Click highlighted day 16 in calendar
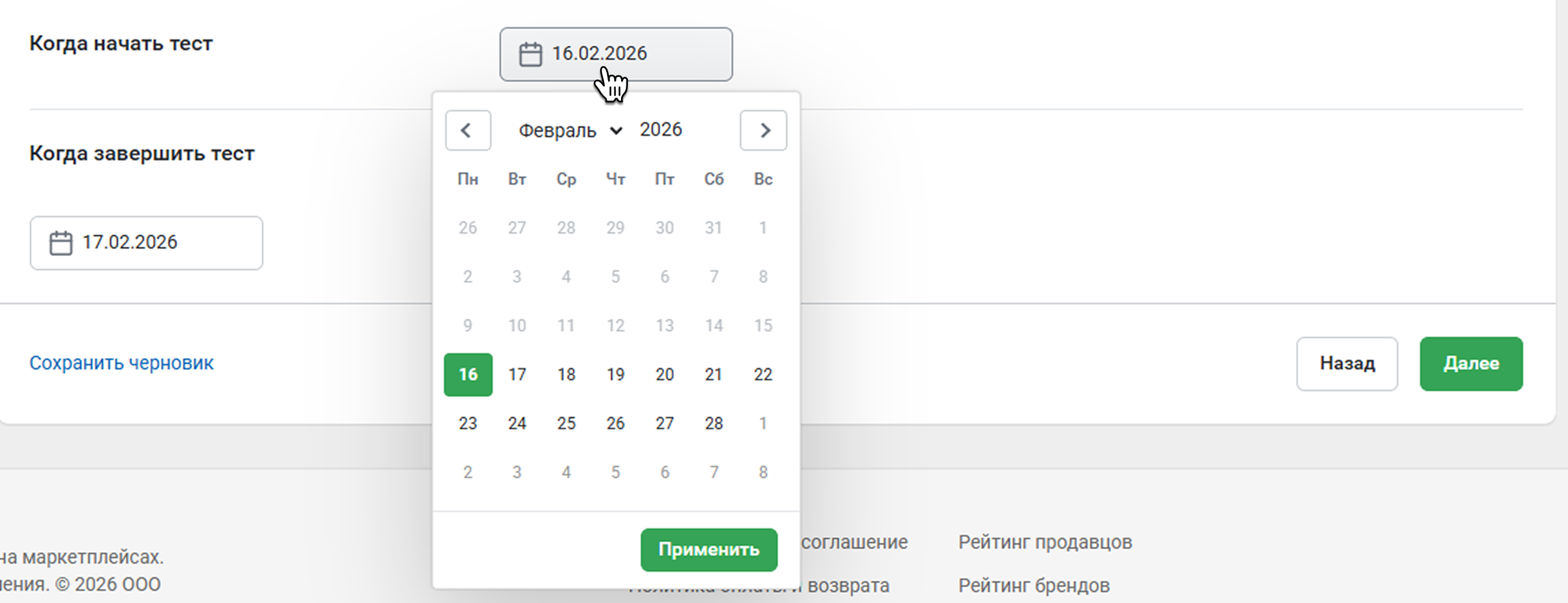 point(468,375)
